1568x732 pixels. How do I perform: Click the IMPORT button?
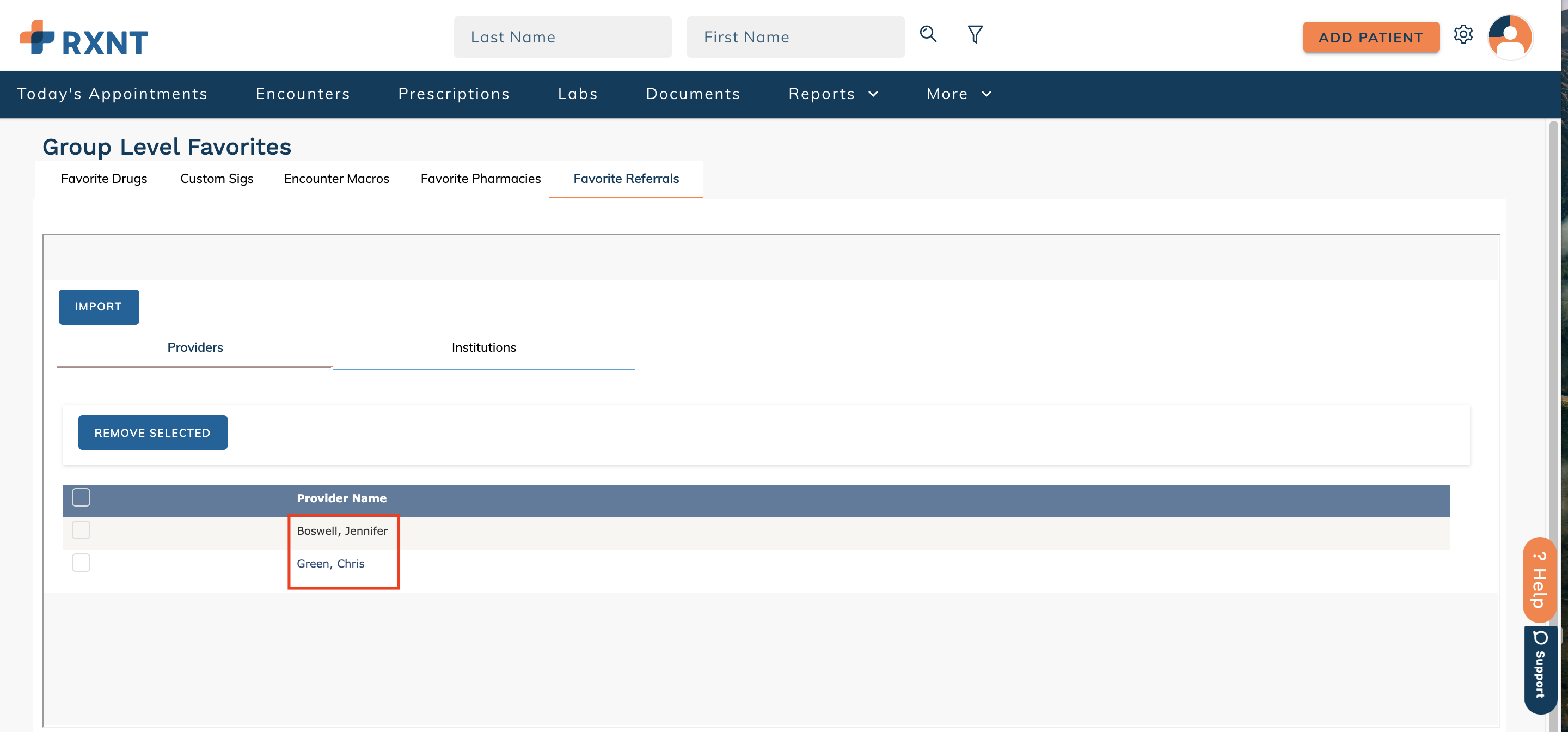(99, 306)
